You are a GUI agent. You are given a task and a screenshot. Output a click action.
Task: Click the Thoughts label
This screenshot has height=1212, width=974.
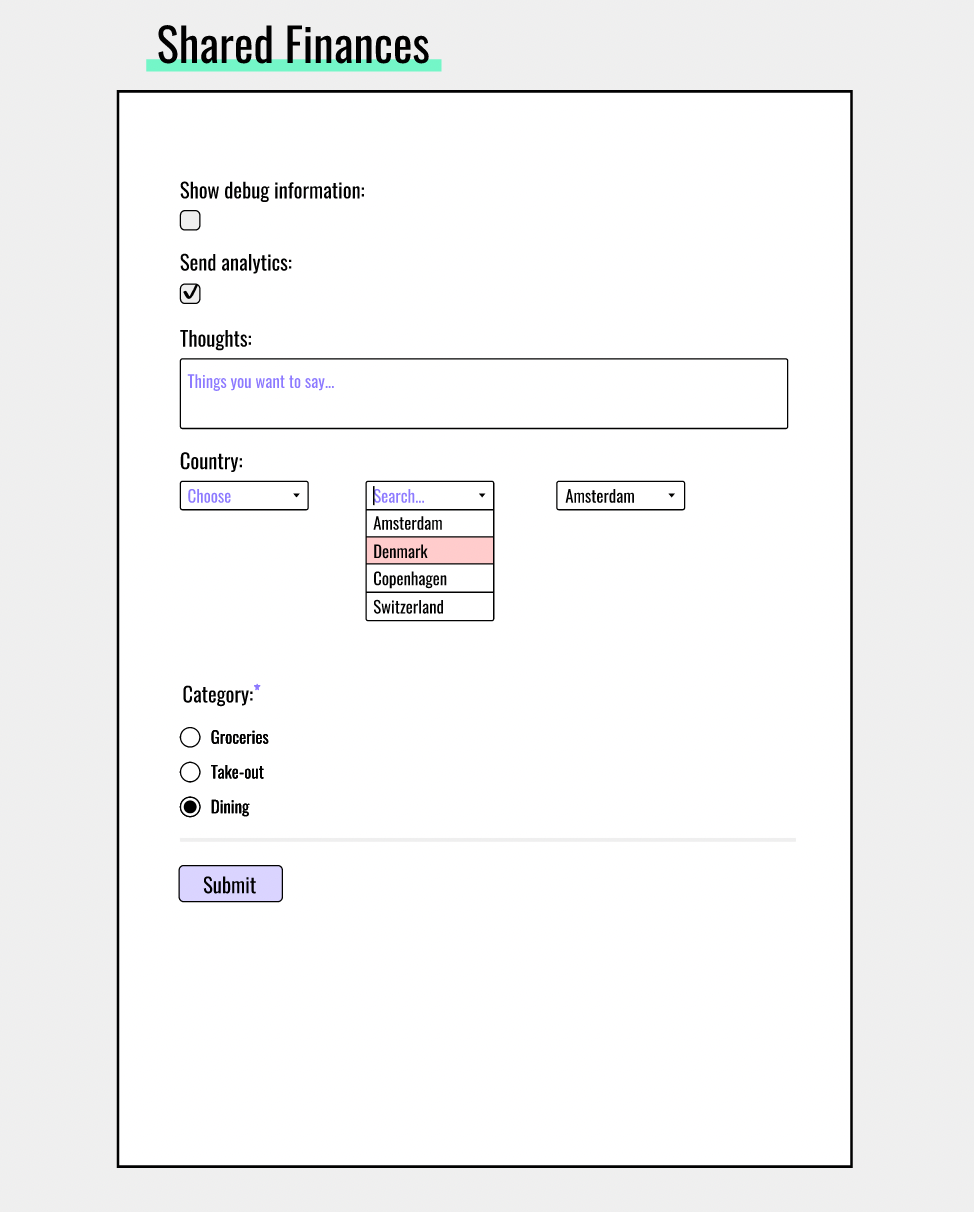(x=214, y=338)
